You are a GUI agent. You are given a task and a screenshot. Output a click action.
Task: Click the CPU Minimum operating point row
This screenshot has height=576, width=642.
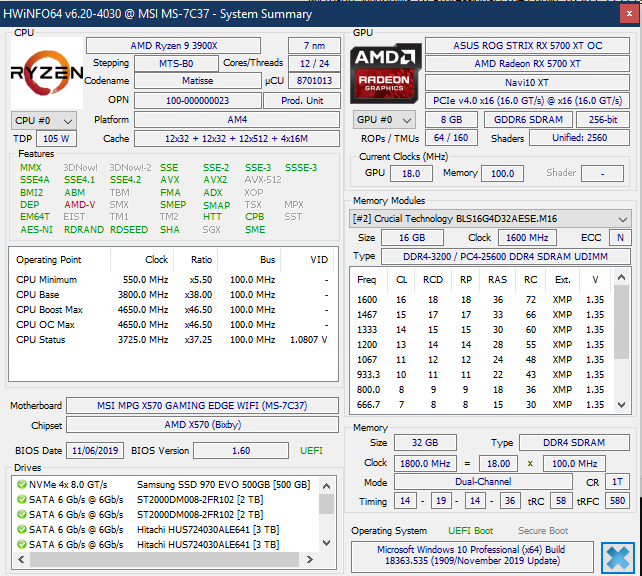pos(172,280)
